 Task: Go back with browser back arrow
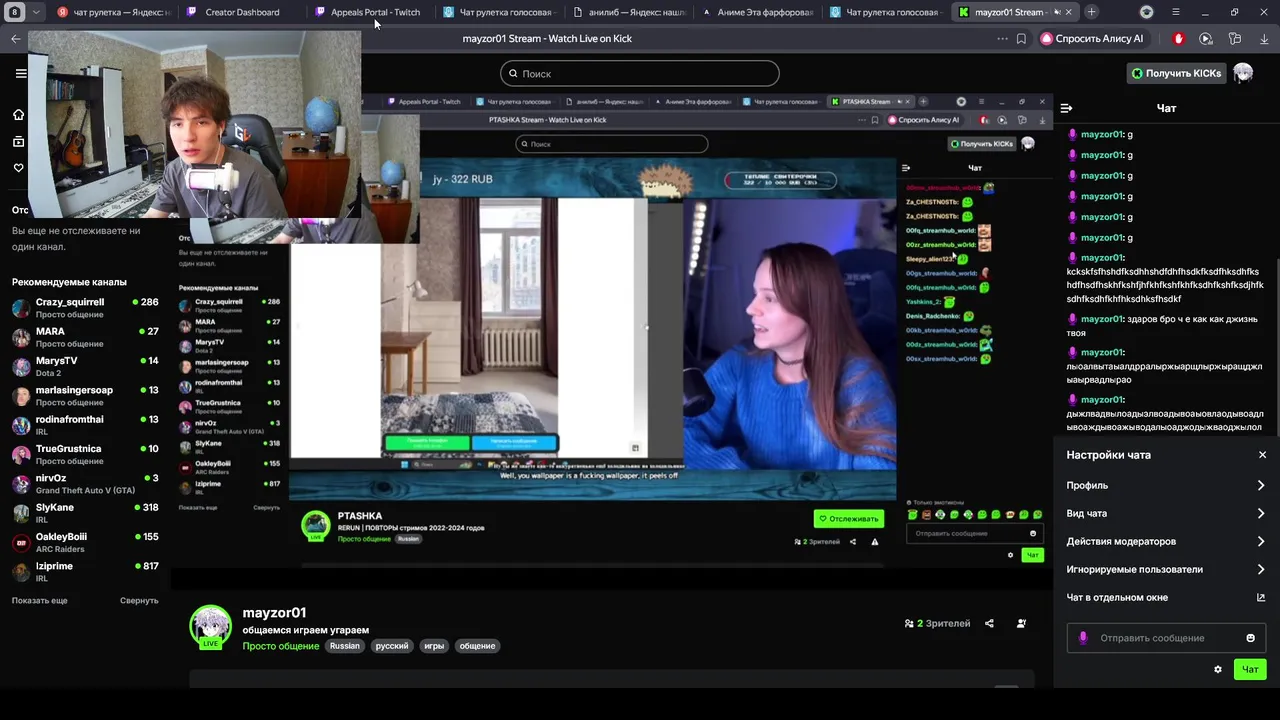pos(15,39)
